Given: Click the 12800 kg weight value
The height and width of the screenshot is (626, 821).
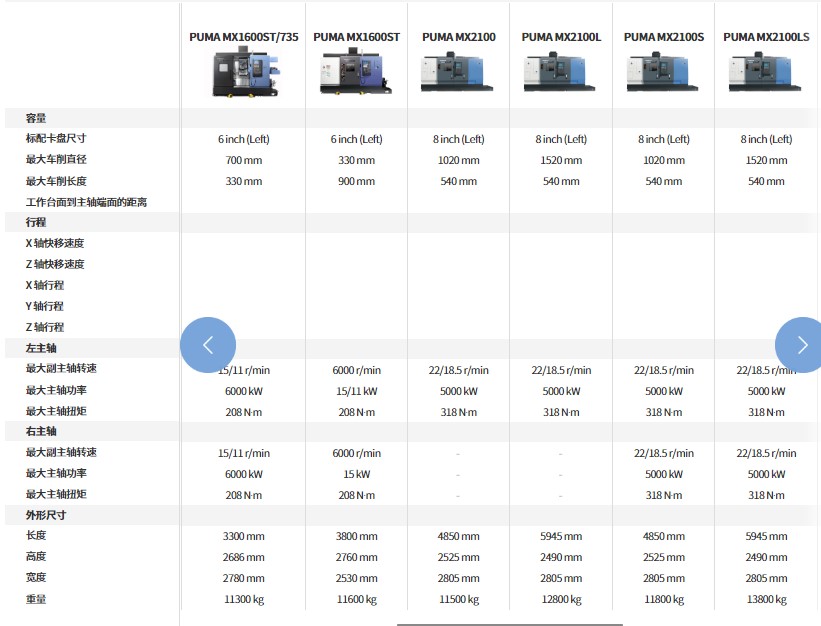Looking at the screenshot, I should pyautogui.click(x=561, y=599).
